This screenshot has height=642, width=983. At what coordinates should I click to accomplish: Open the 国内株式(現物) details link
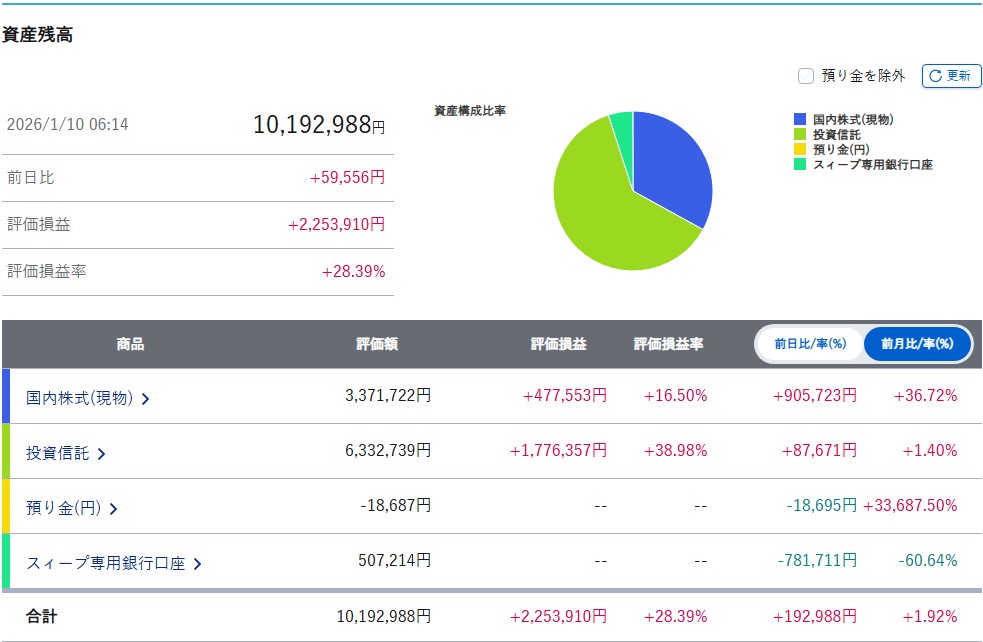point(80,397)
